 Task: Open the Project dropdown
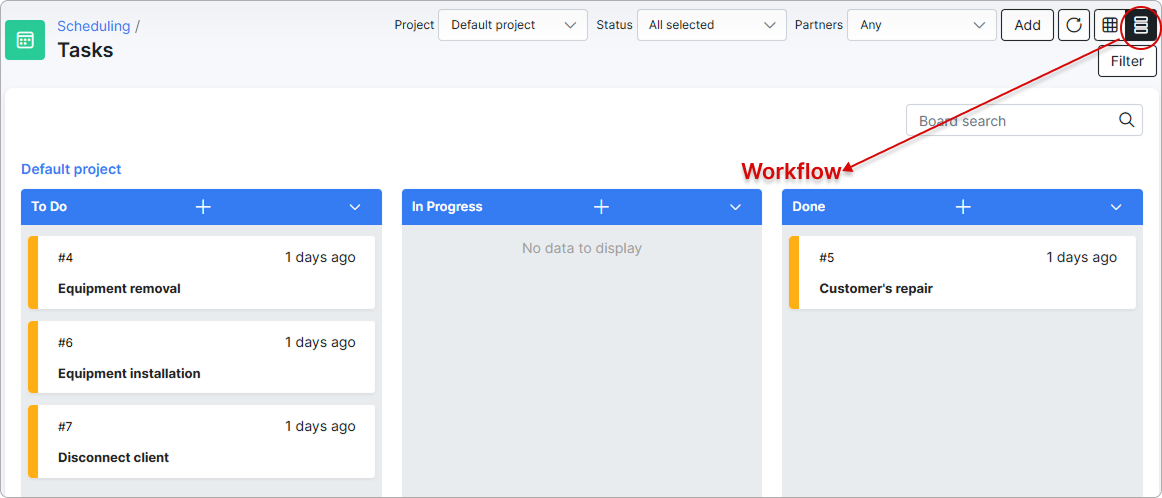point(513,25)
